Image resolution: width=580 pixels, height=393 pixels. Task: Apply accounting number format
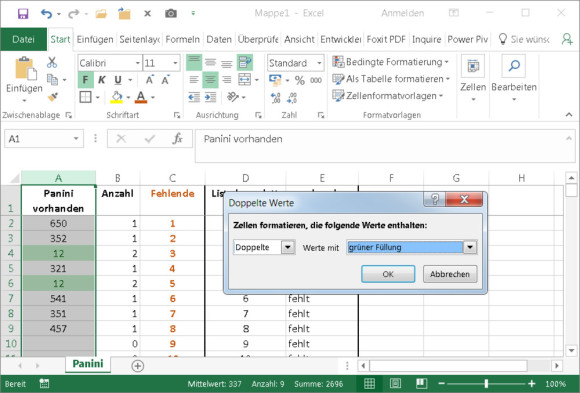(275, 80)
